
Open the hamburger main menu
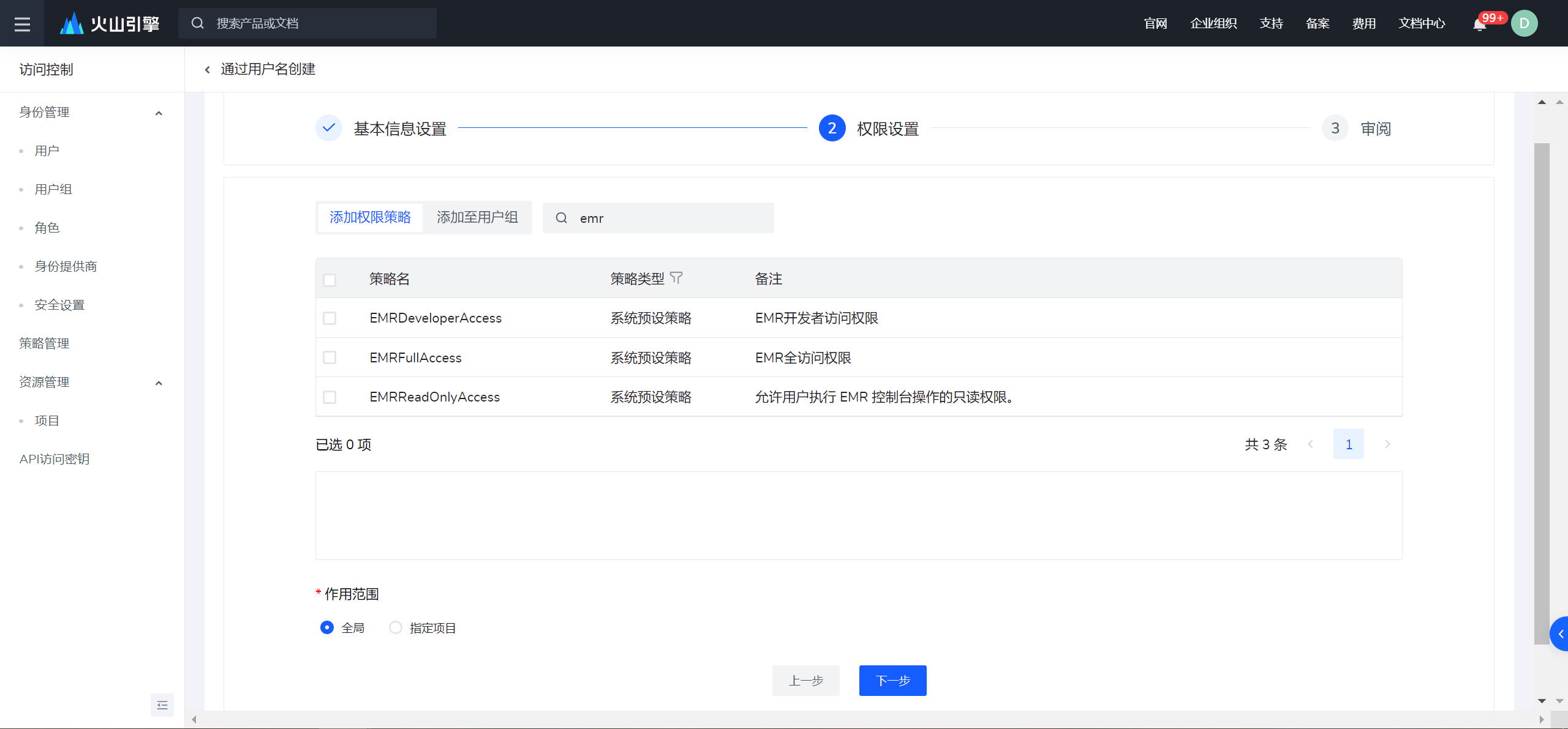[x=22, y=23]
